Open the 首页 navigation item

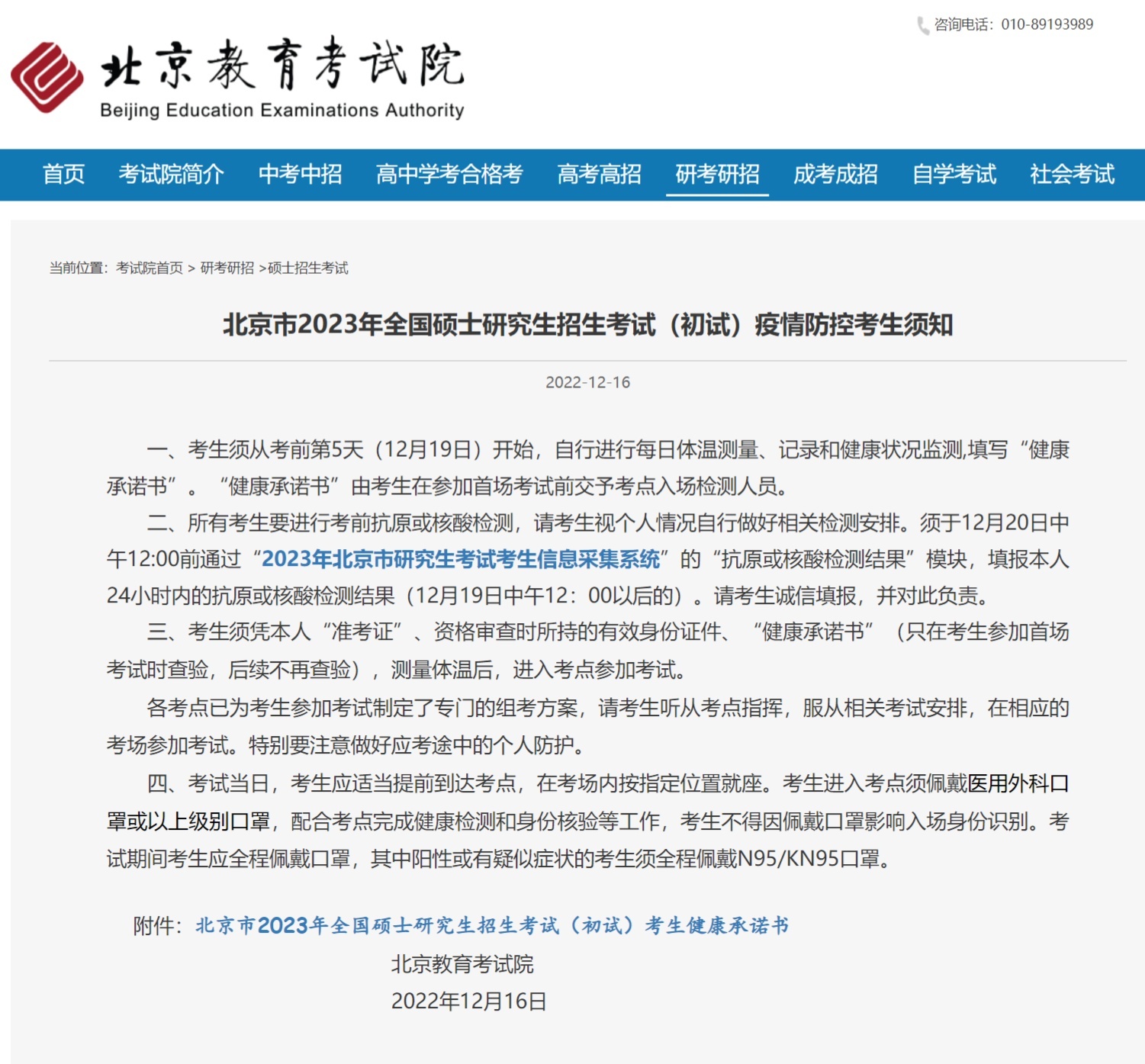tap(63, 175)
